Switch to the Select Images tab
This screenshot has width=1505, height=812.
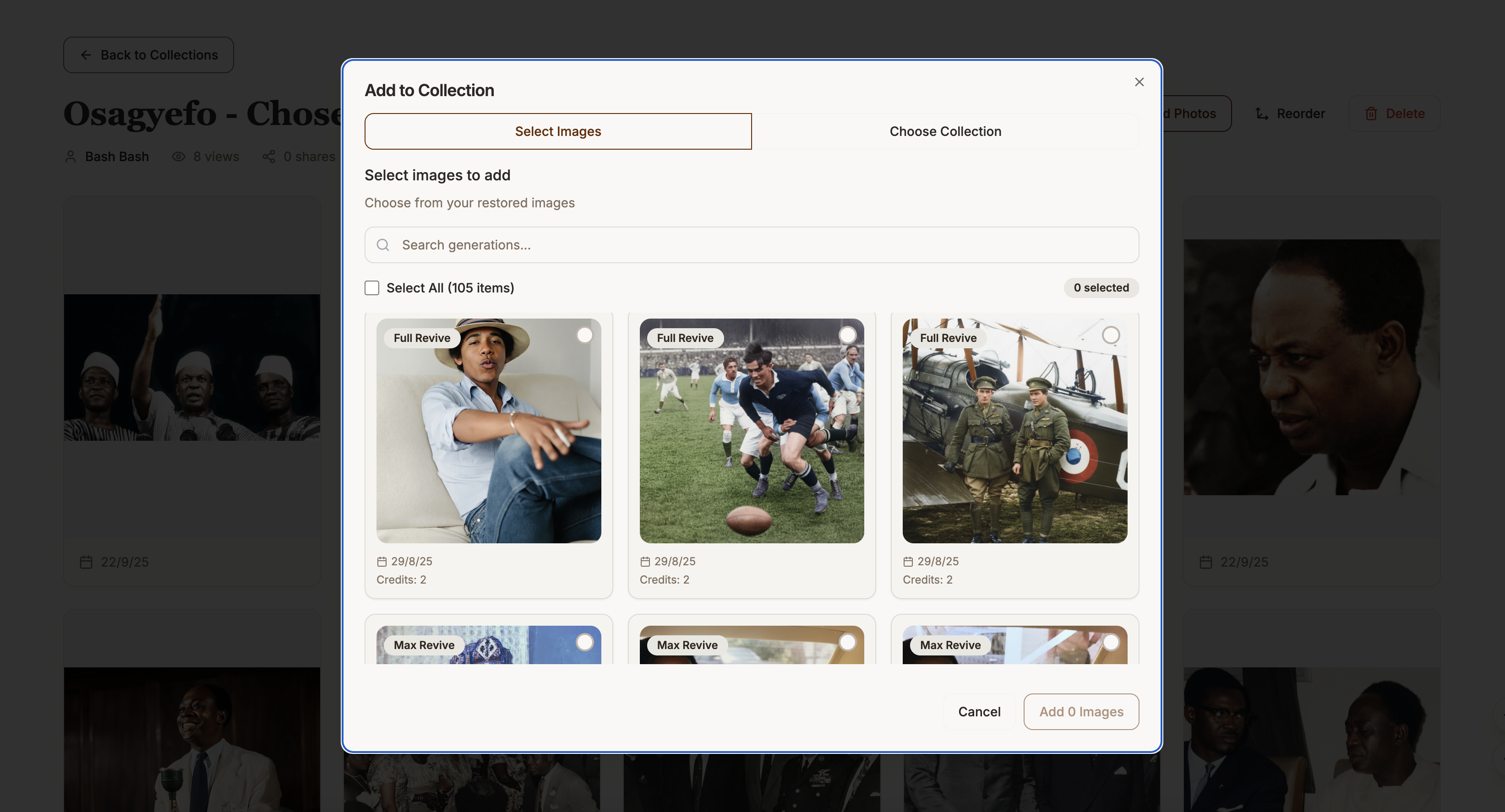pos(558,131)
